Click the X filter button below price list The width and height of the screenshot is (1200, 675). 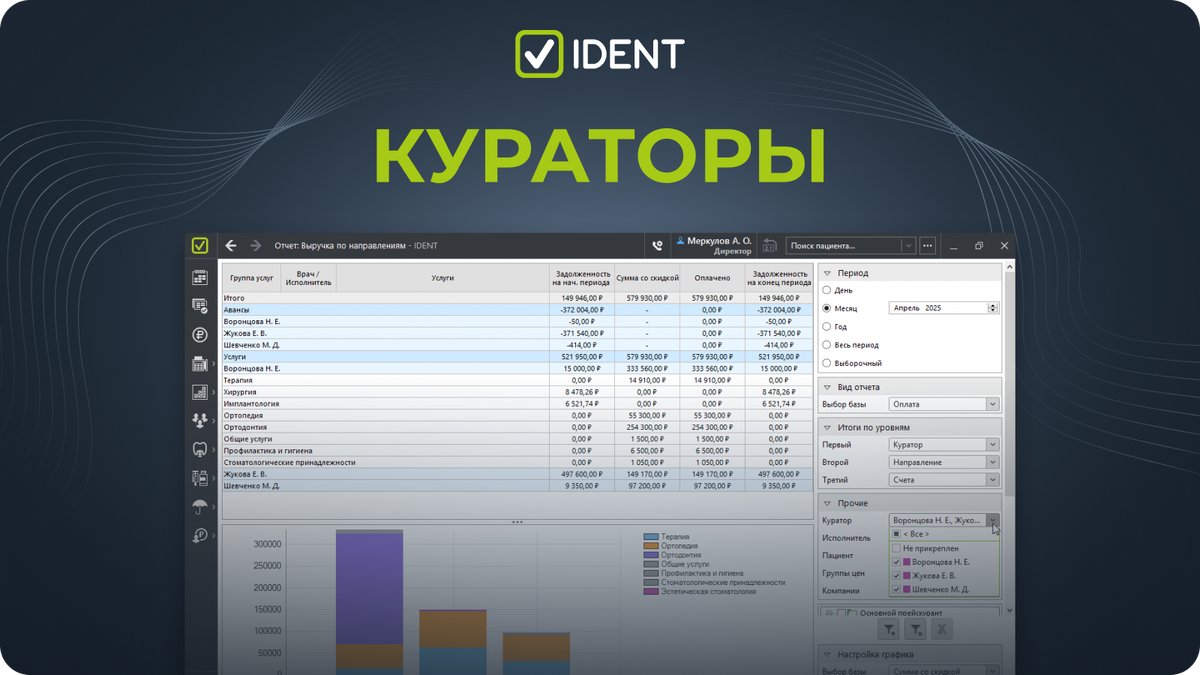(x=942, y=629)
